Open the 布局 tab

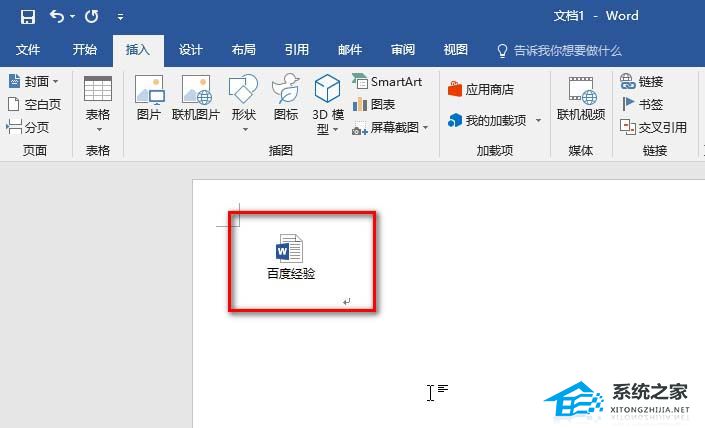244,49
